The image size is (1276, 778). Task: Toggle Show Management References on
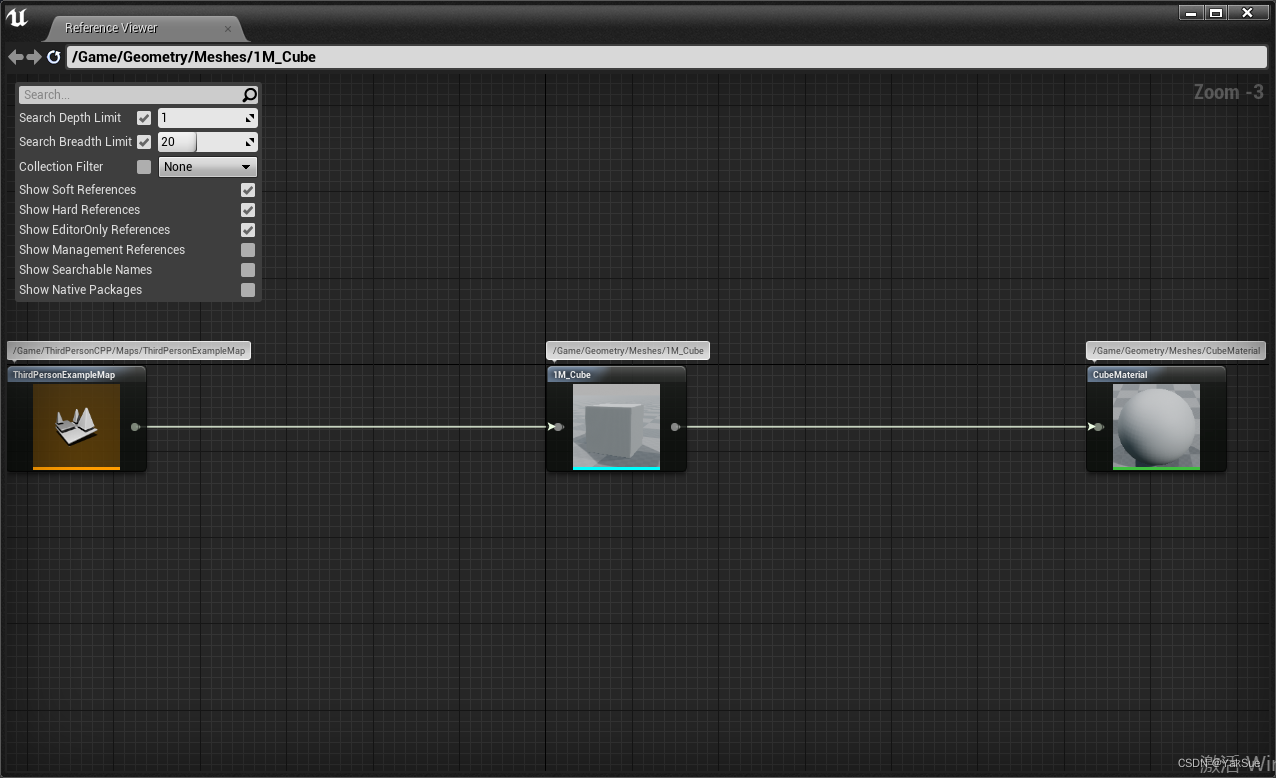pos(248,250)
